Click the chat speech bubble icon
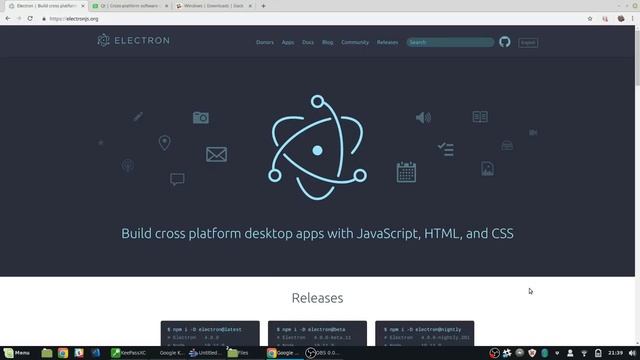 point(177,179)
